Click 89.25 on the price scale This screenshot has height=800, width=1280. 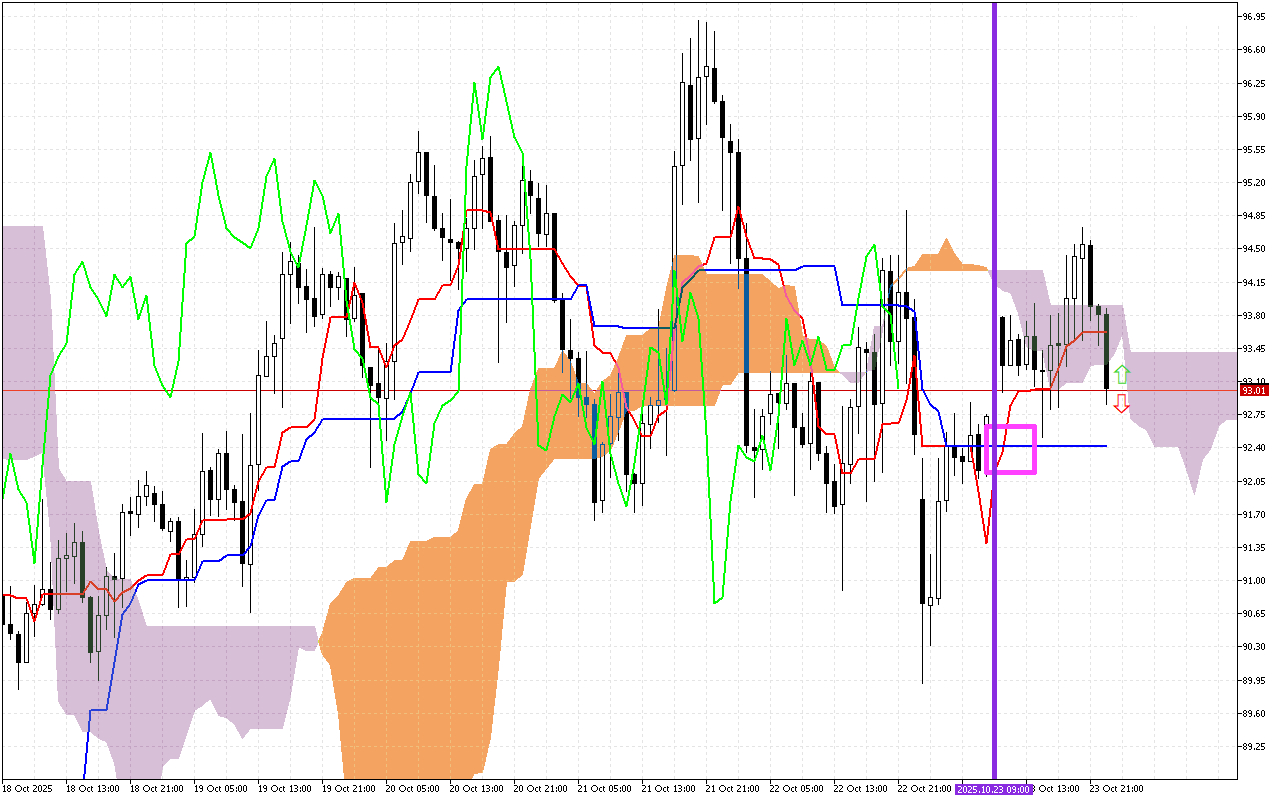pos(1254,746)
